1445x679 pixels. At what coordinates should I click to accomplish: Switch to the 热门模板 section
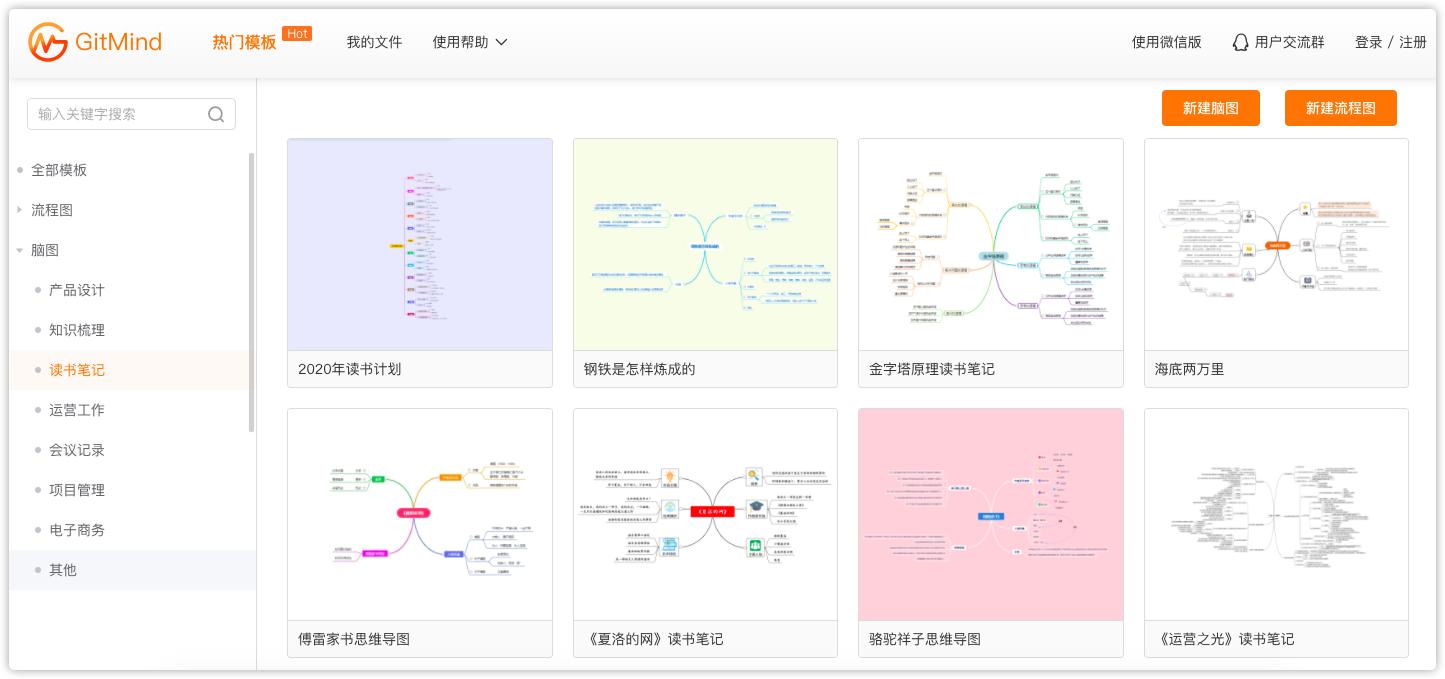point(246,42)
